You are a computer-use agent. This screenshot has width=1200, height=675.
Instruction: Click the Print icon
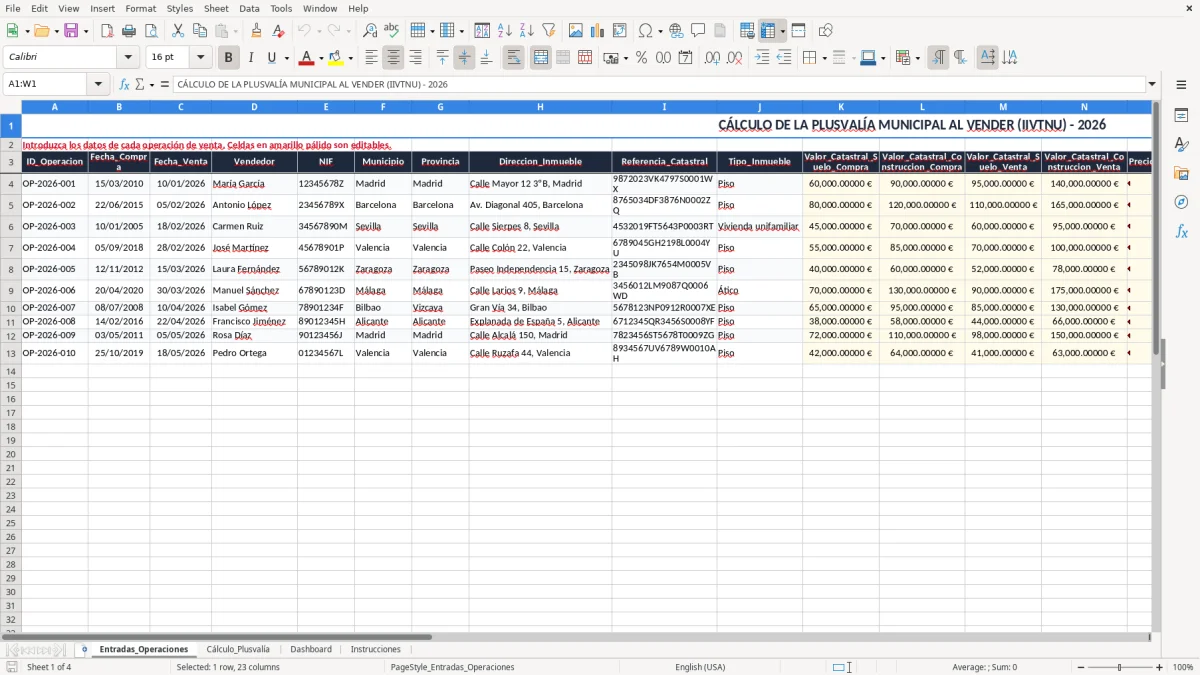(129, 31)
